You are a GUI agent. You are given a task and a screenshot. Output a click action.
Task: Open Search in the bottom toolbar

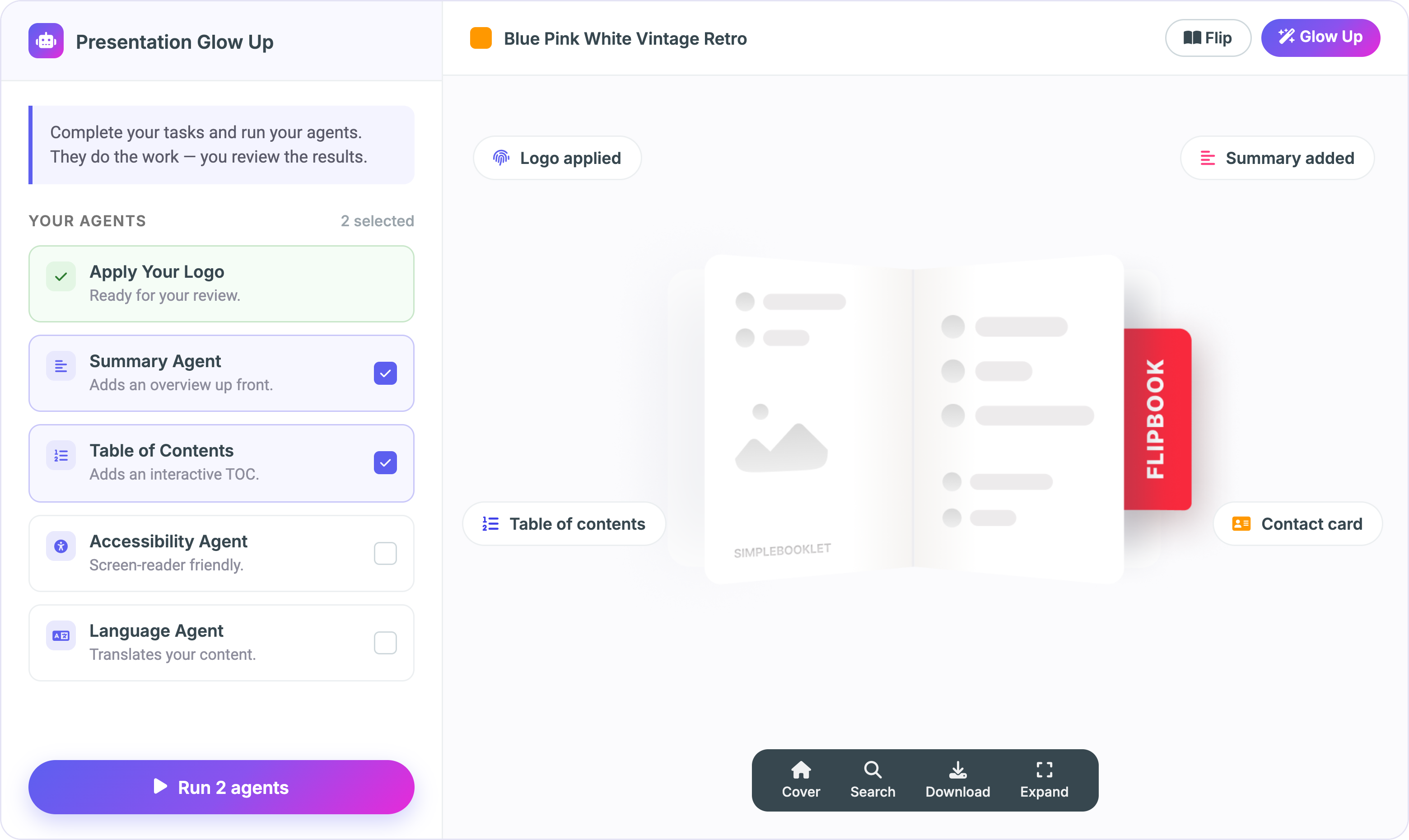click(872, 780)
